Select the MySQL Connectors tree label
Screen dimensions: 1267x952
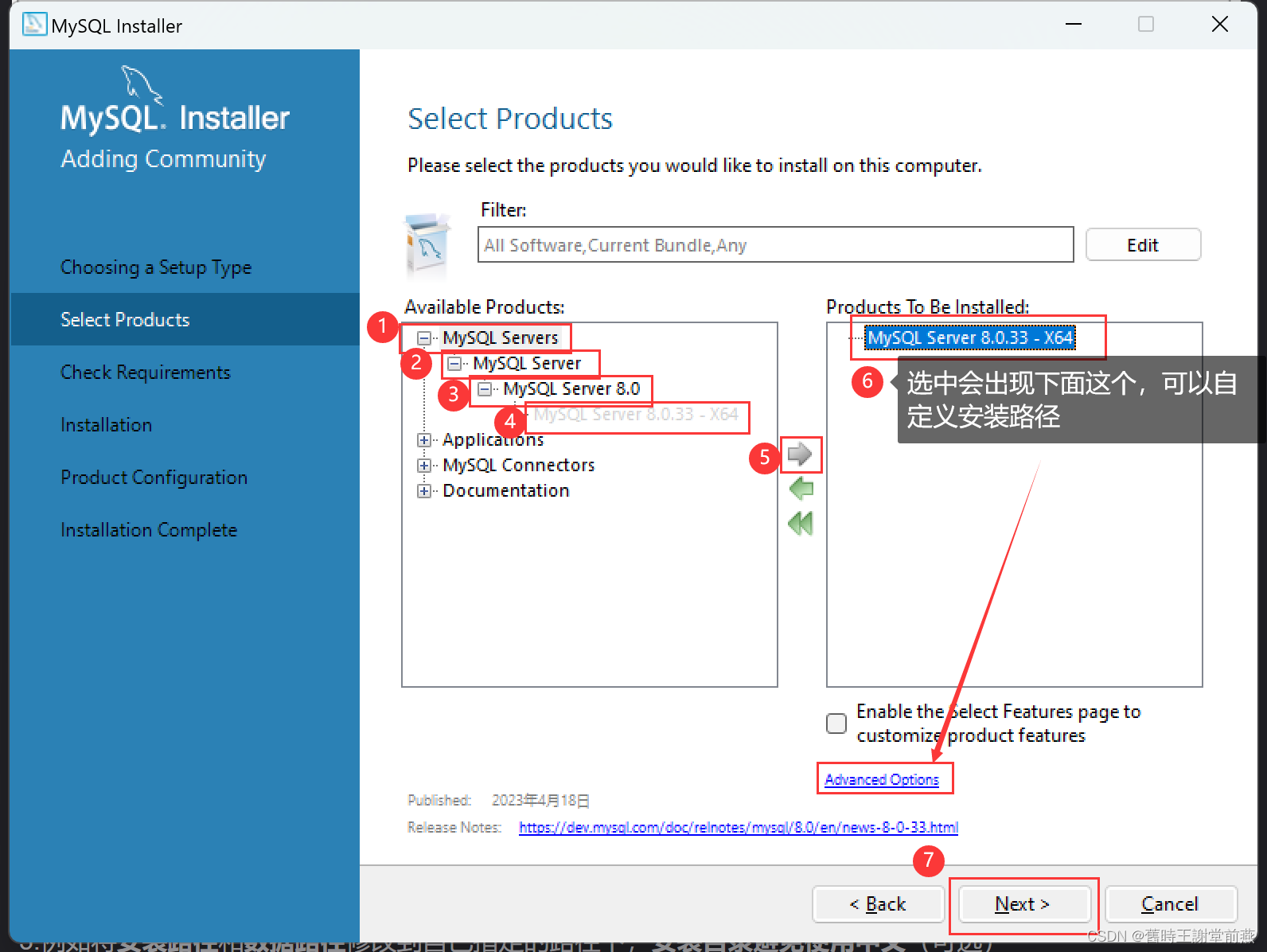519,465
